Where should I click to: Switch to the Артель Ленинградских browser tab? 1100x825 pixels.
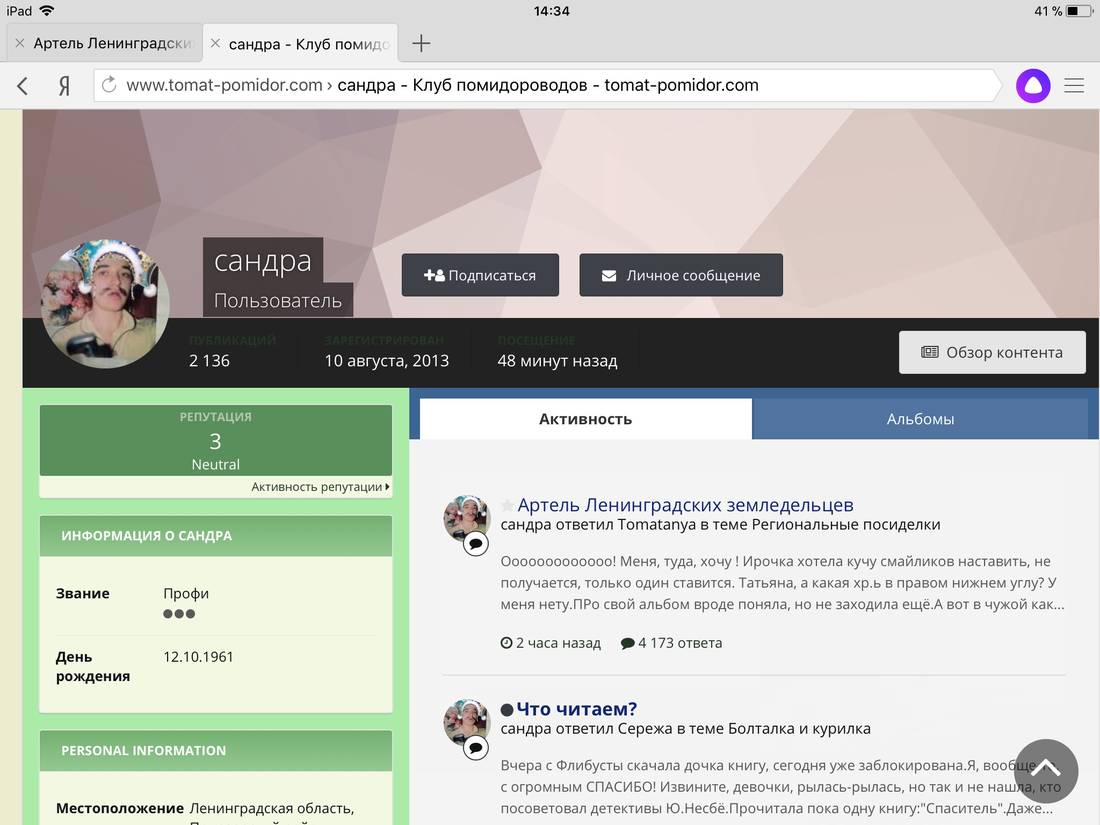[110, 43]
